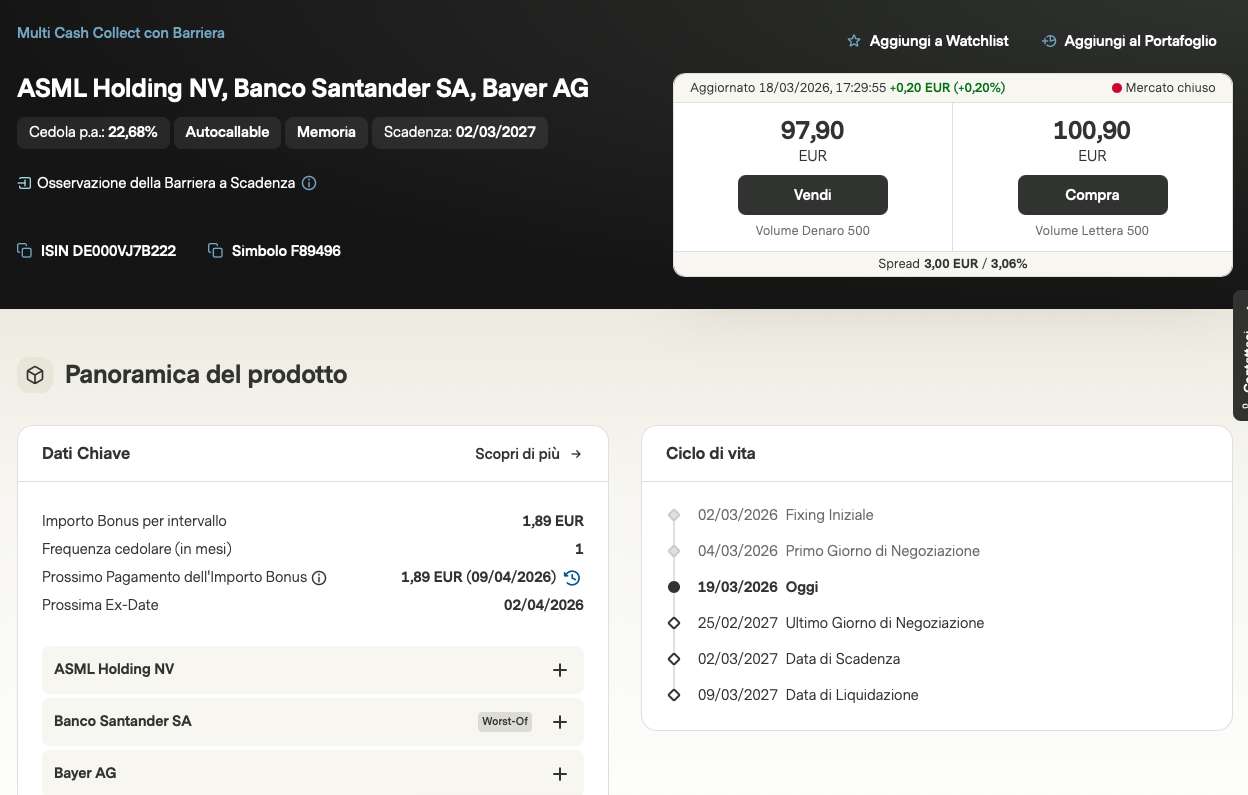Expand the Banco Santander SA row
The width and height of the screenshot is (1248, 795).
[560, 722]
